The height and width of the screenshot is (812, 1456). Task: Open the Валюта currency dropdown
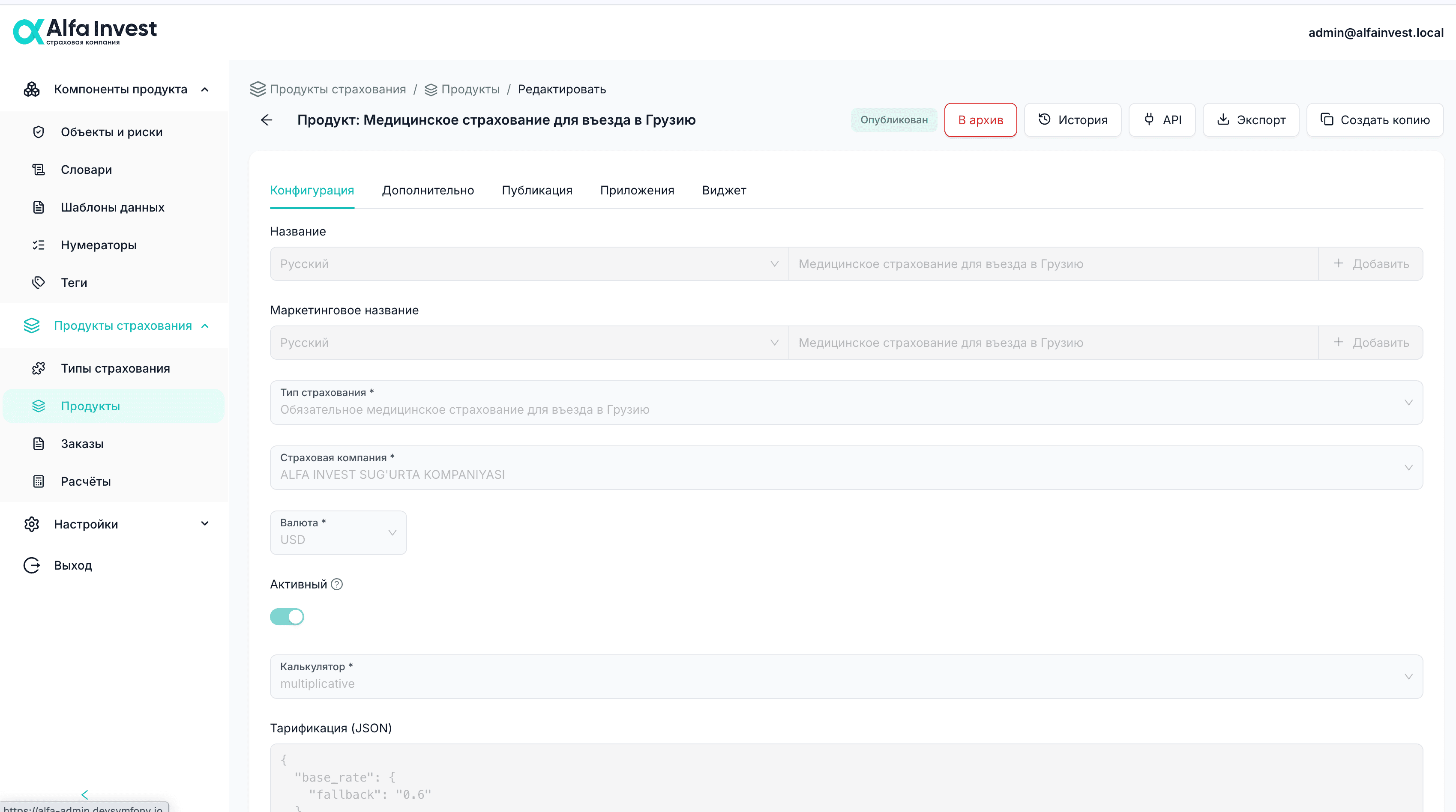338,532
